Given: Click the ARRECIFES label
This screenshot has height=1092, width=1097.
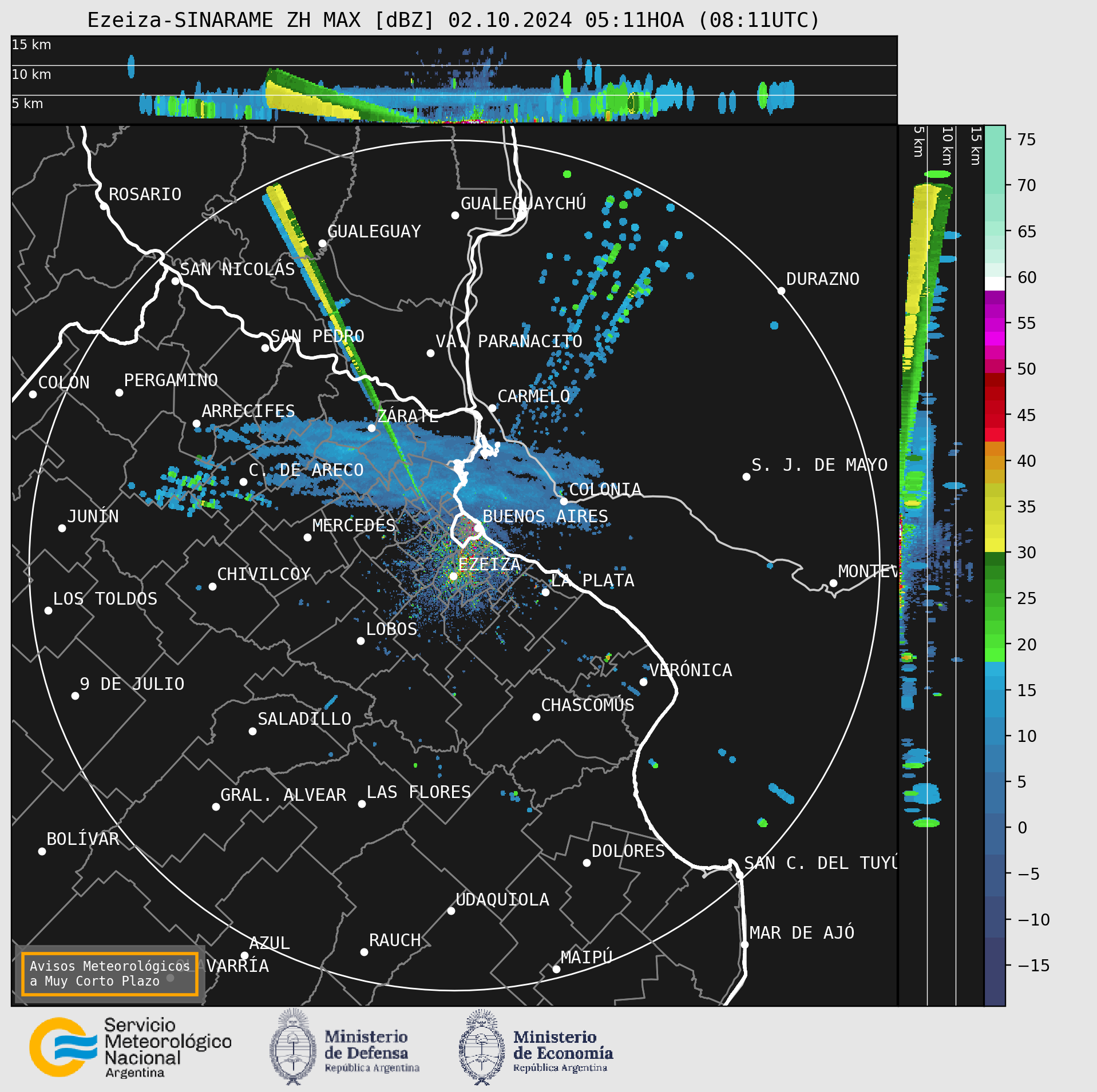Looking at the screenshot, I should pyautogui.click(x=248, y=411).
